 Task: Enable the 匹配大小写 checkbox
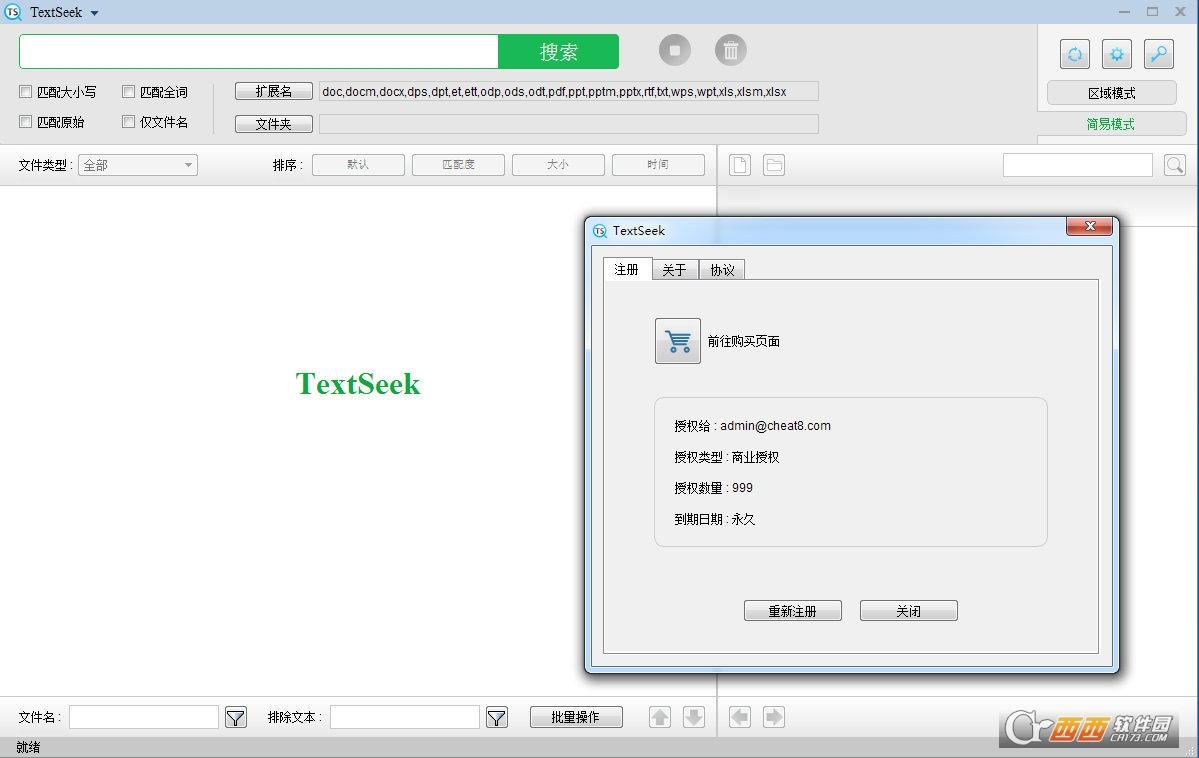(x=25, y=92)
